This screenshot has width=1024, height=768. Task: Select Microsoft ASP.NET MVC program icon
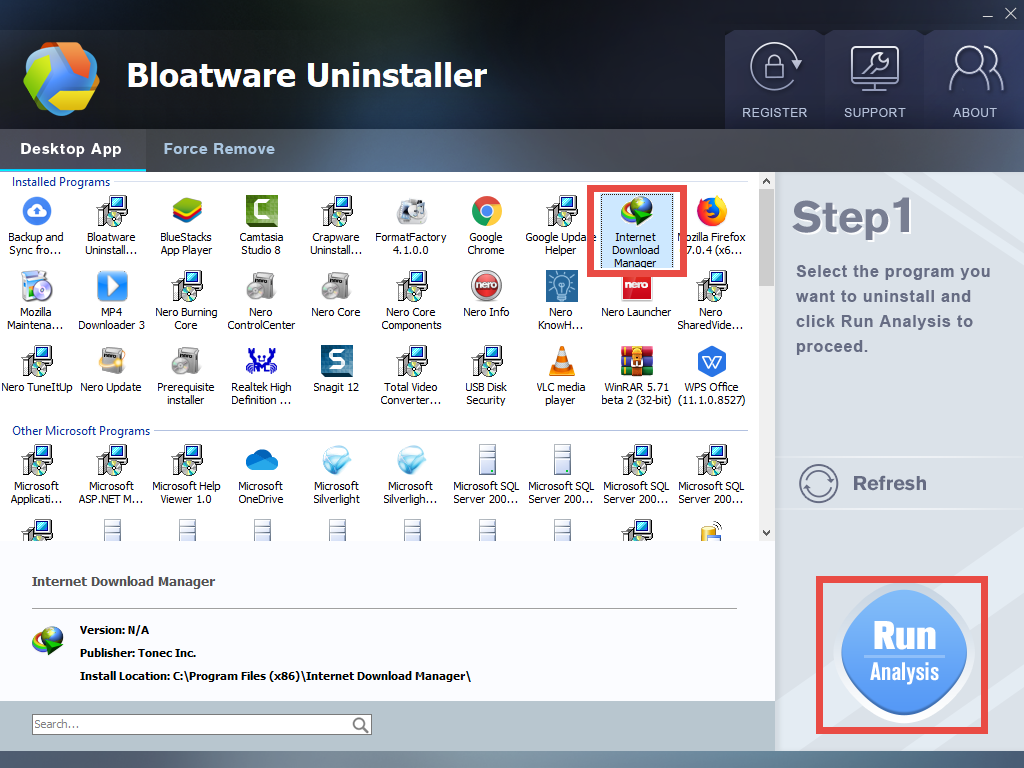(112, 460)
